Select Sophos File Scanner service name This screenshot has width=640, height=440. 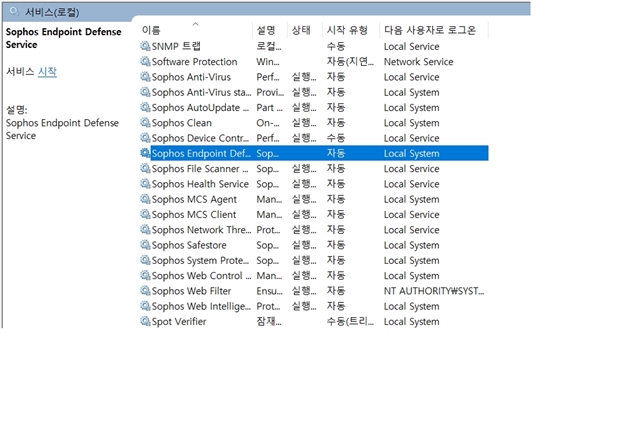200,169
